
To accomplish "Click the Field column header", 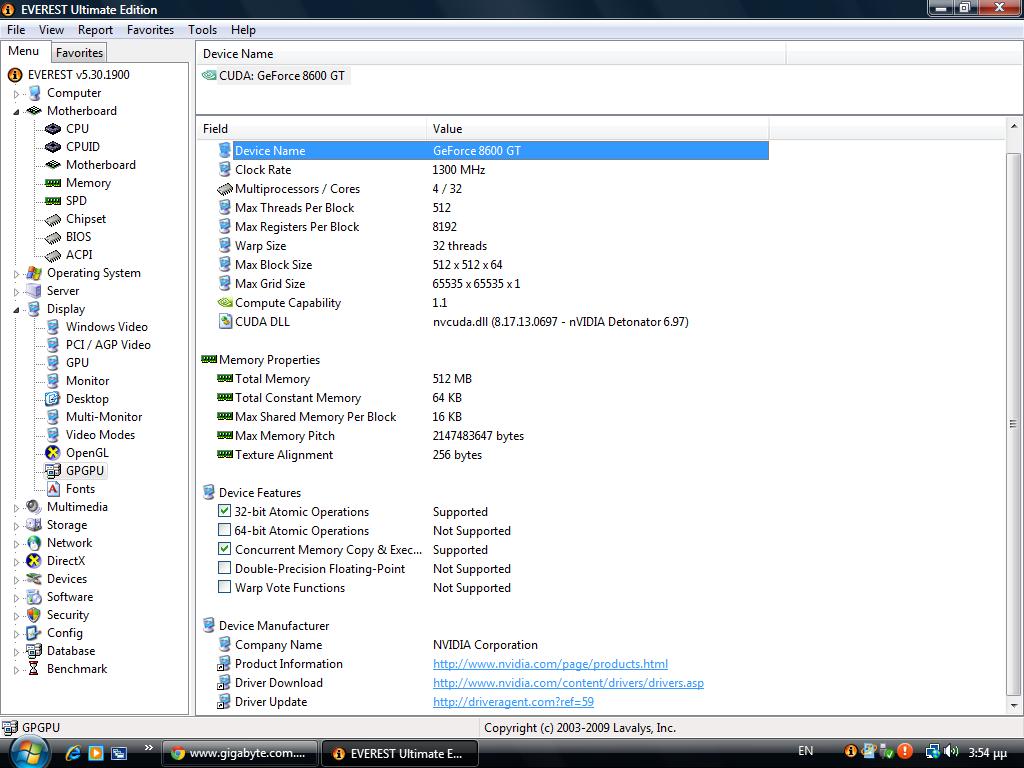I will click(x=312, y=129).
